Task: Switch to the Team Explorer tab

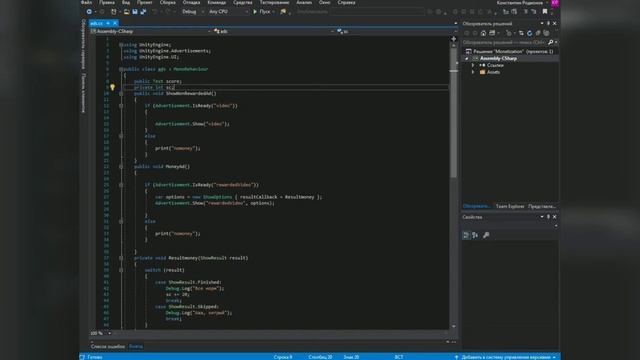Action: 509,207
